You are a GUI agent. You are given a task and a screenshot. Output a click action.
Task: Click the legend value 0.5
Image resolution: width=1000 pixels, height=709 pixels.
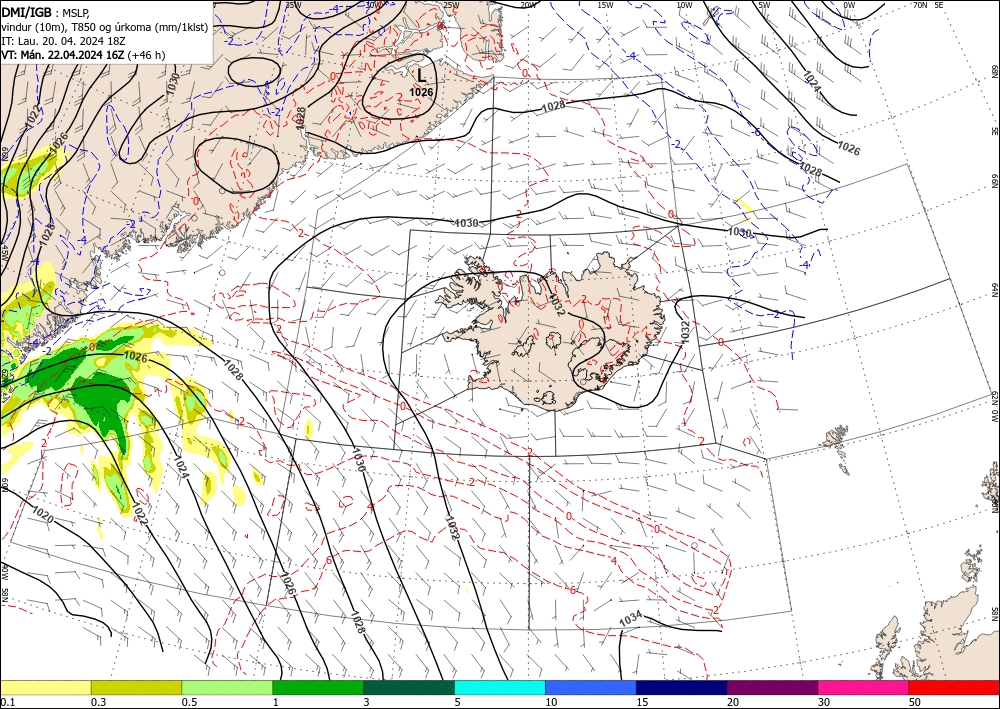pyautogui.click(x=188, y=702)
